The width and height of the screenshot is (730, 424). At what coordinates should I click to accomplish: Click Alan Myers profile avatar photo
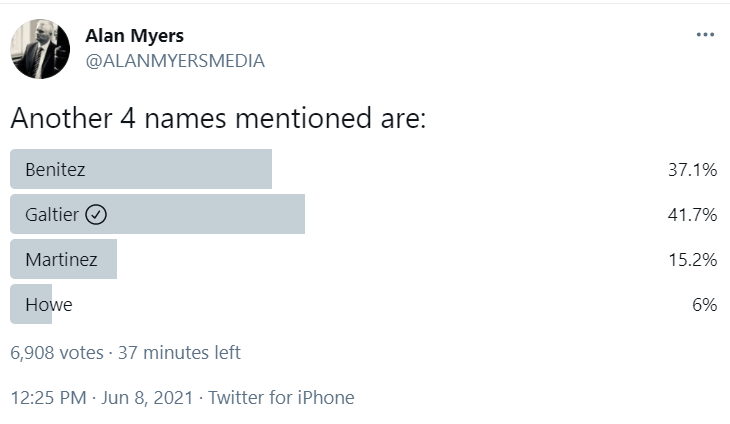coord(40,49)
